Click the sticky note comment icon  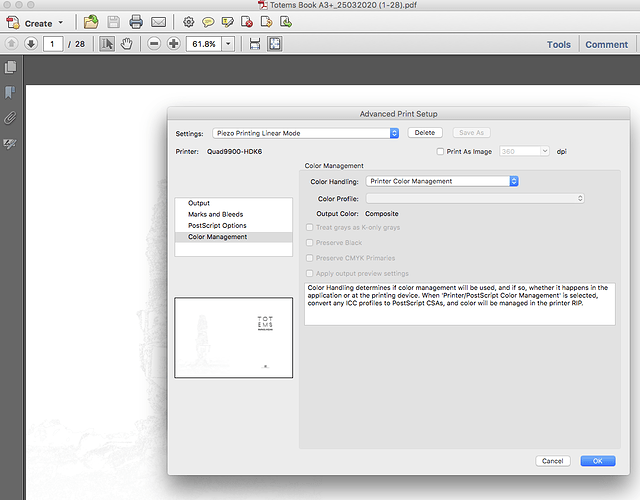point(208,22)
